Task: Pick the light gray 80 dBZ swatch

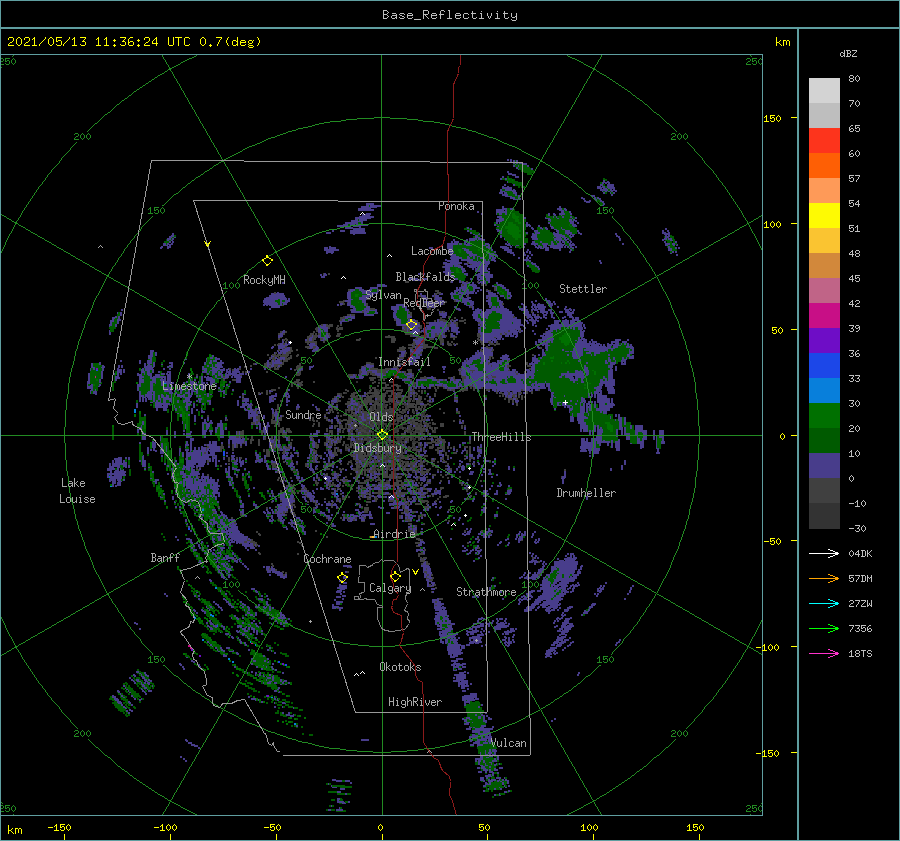Action: pos(824,90)
